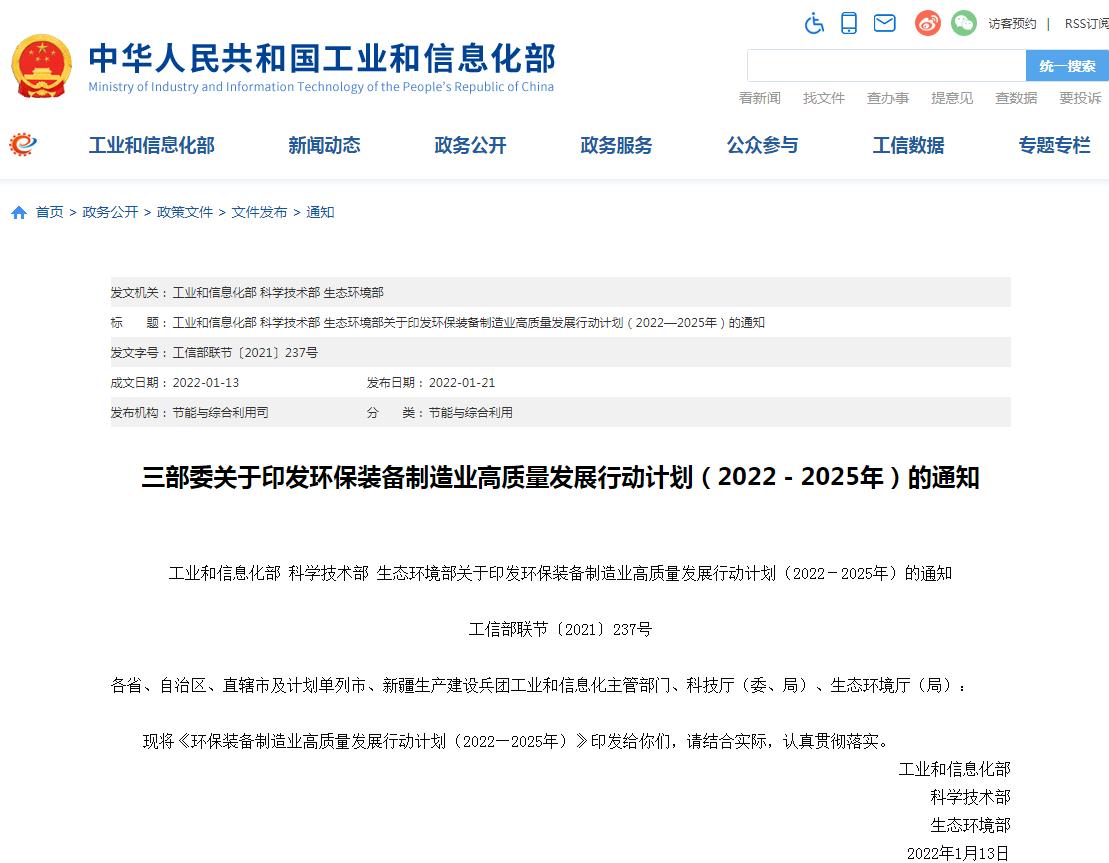
Task: Click the 2022年1月13日 signing date
Action: (x=958, y=853)
